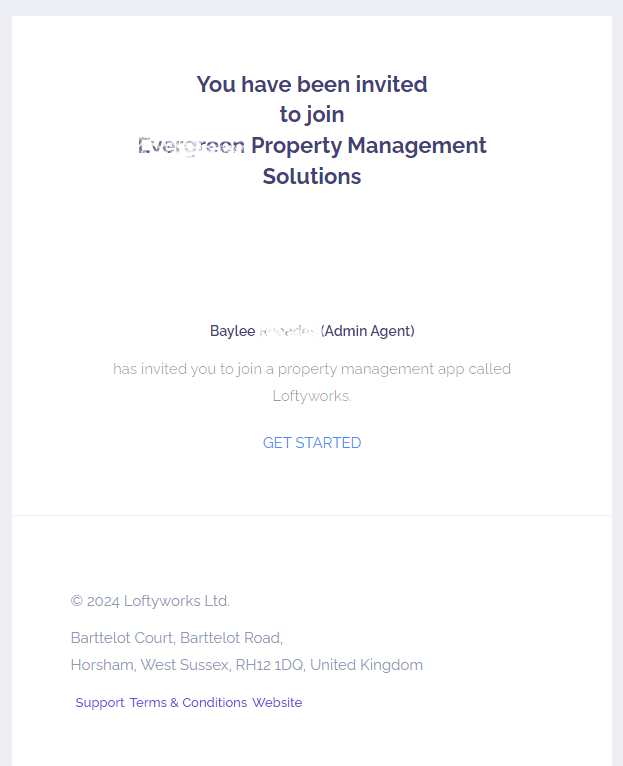Click the '(Admin Agent)' role label
This screenshot has width=623, height=766.
click(x=367, y=331)
